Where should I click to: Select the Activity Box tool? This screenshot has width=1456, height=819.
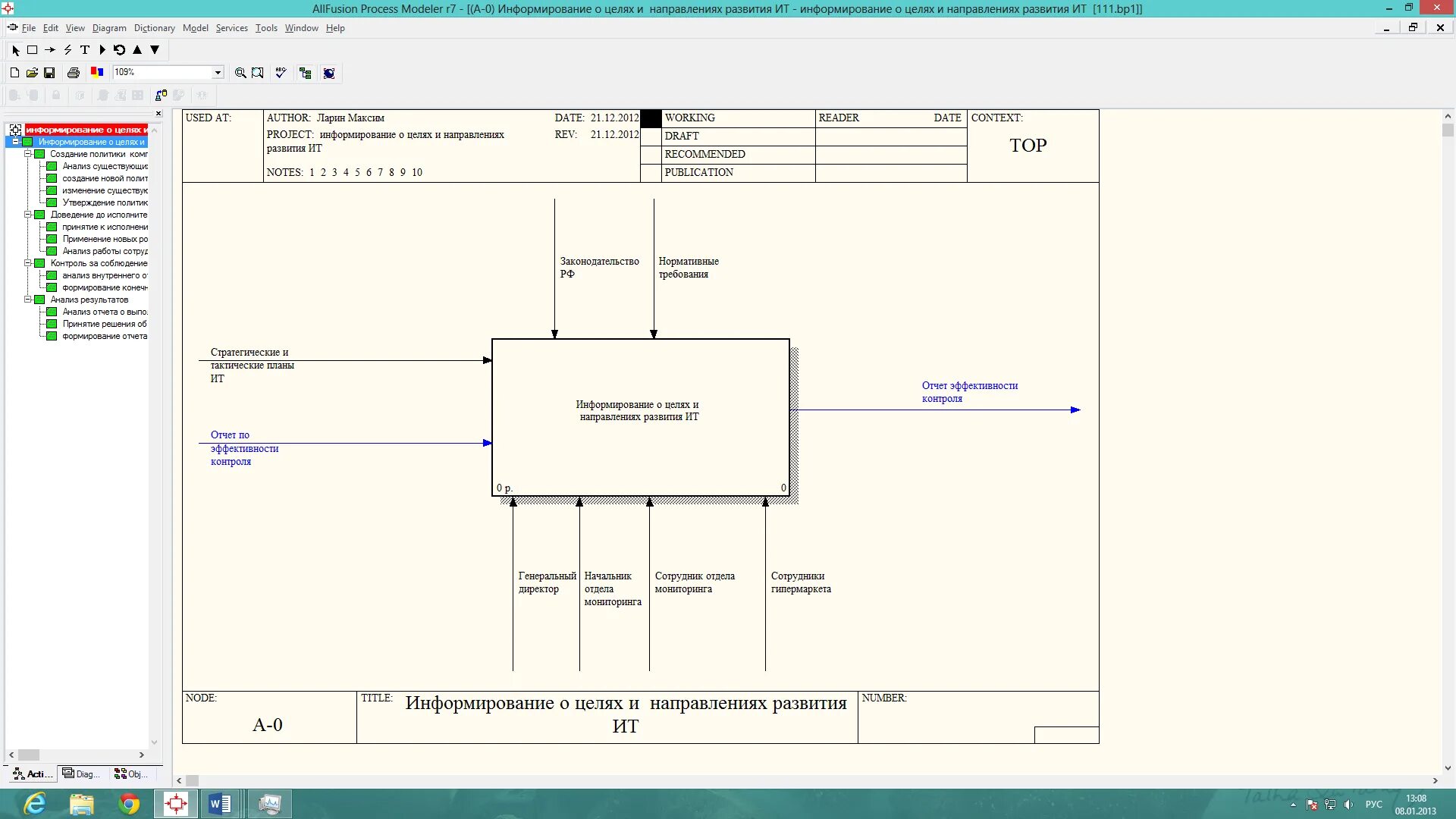click(33, 50)
